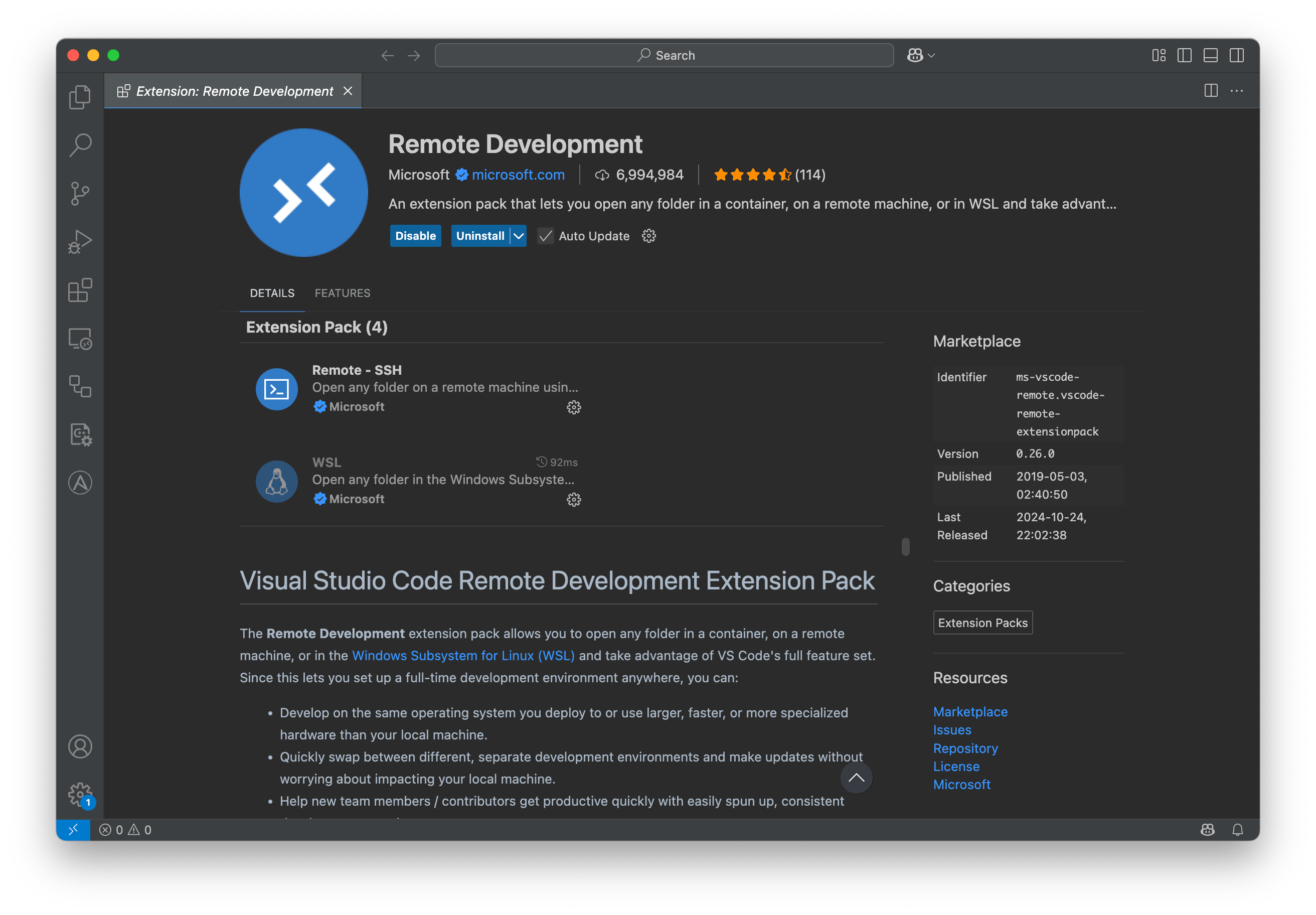Switch to the FEATURES tab
1316x915 pixels.
(342, 293)
